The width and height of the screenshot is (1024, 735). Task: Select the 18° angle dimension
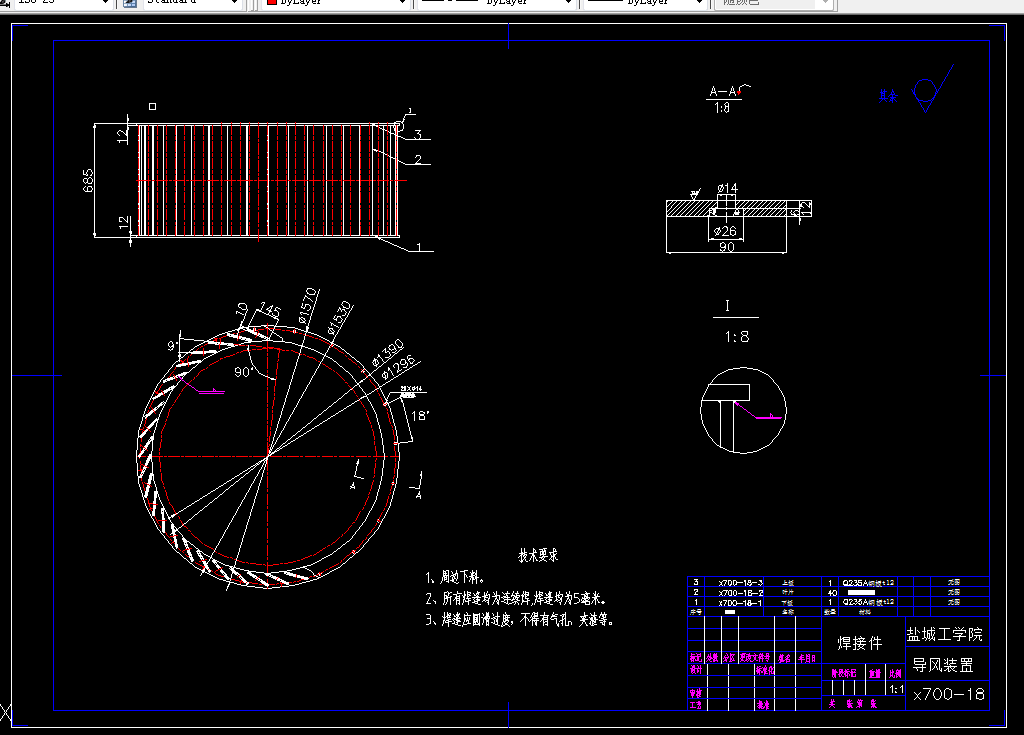click(x=419, y=416)
